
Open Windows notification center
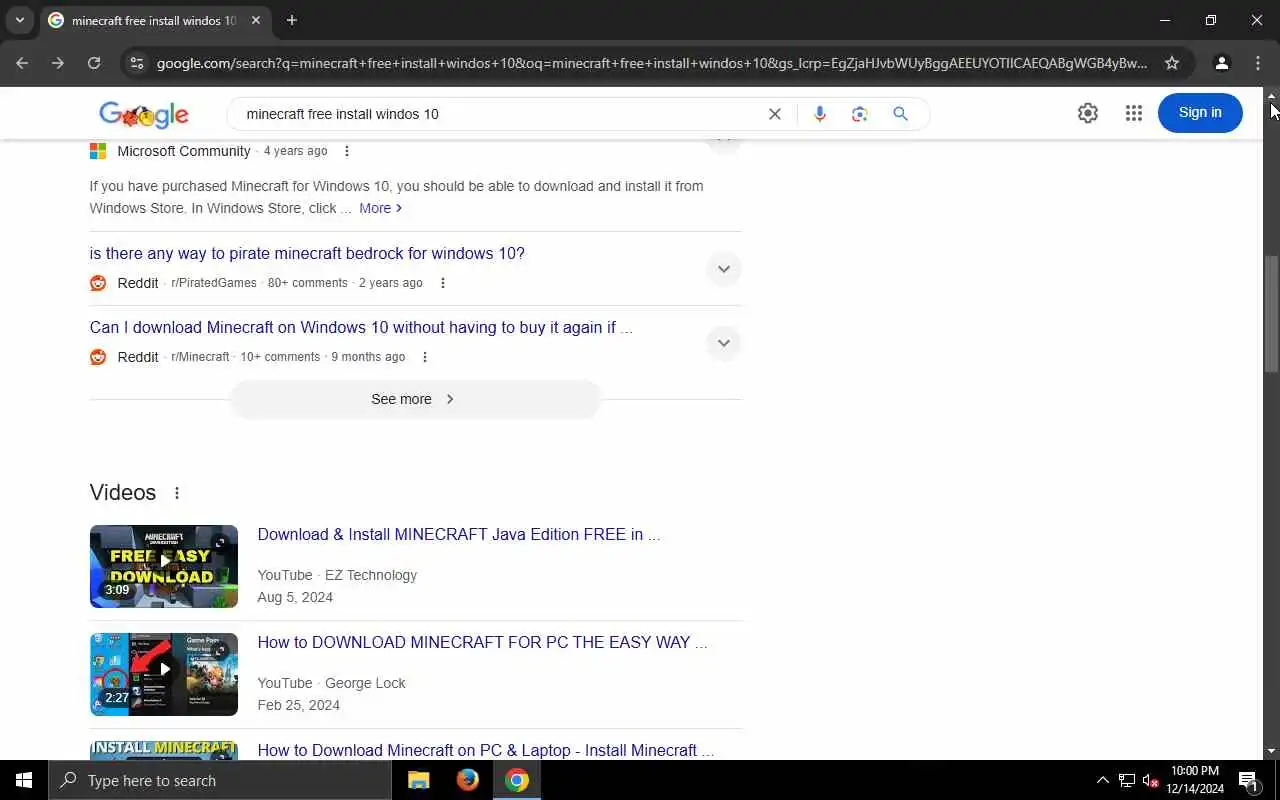click(1248, 780)
